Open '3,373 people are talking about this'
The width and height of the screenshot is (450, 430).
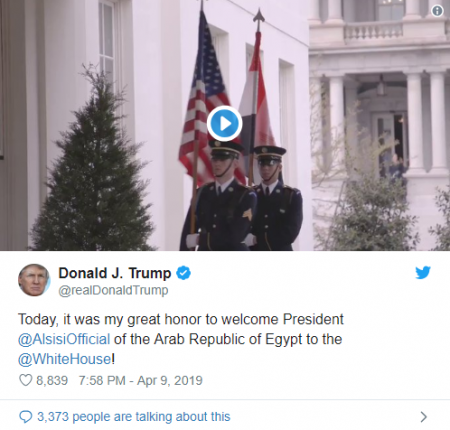[x=134, y=417]
